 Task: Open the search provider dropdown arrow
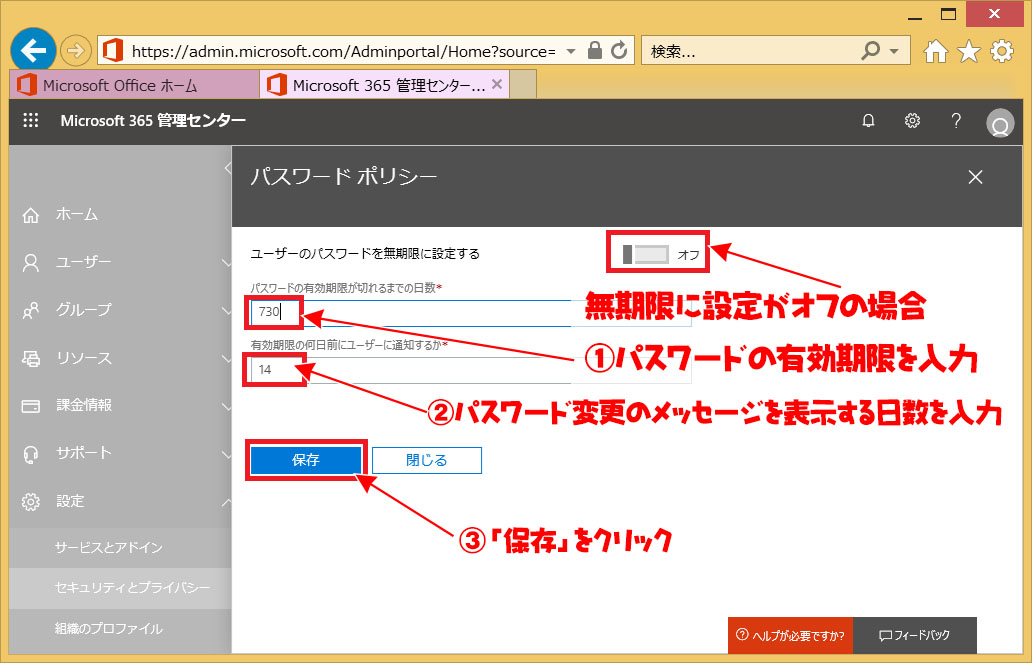coord(894,51)
